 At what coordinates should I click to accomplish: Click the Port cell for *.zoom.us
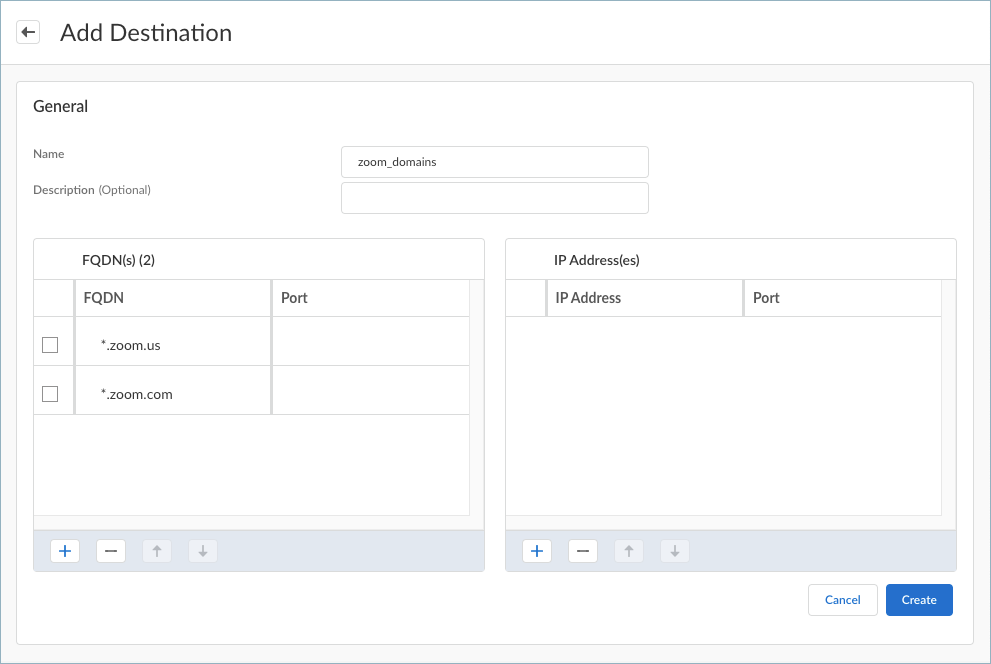click(370, 345)
